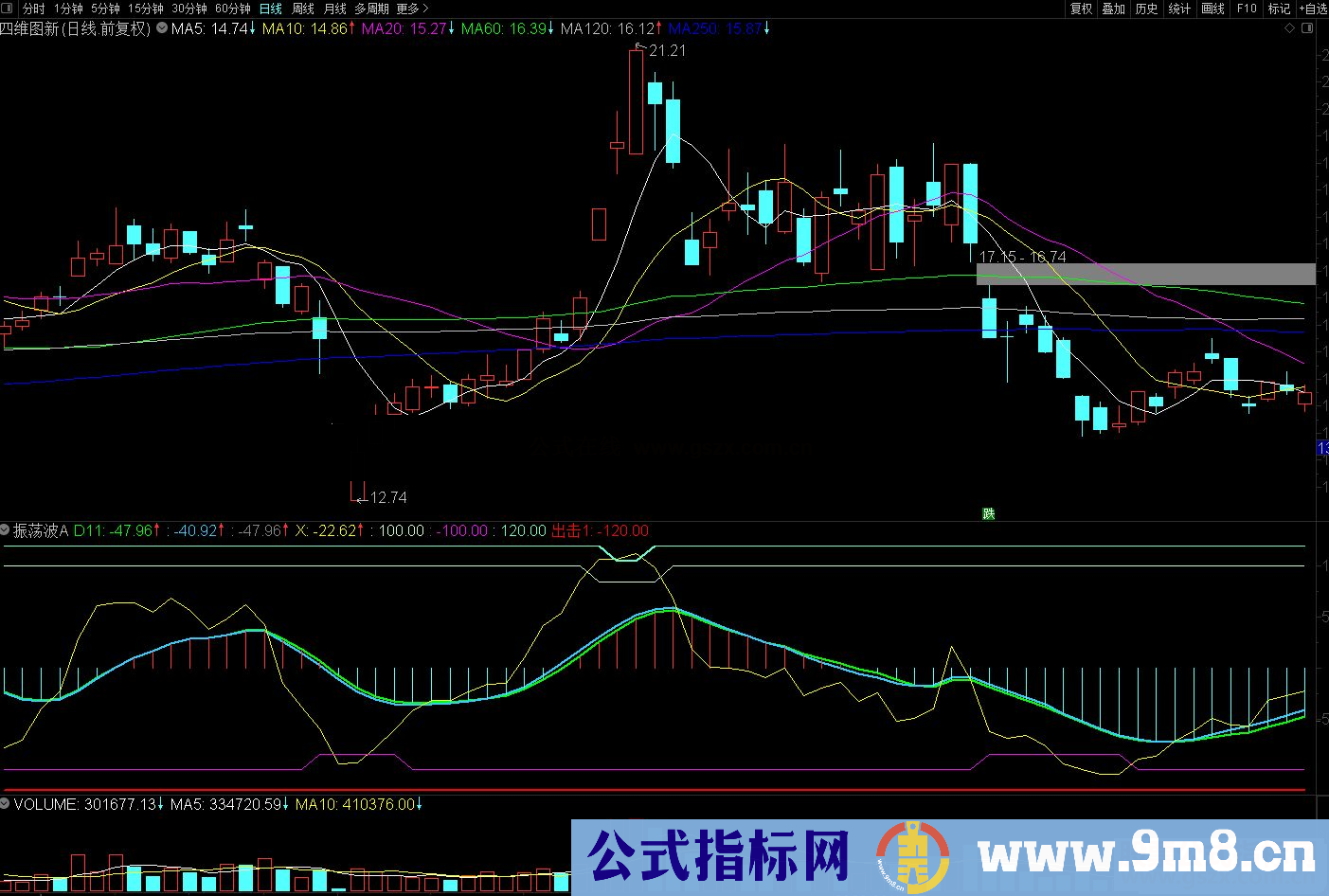Select the 分时 intraday tab
Screen dimensions: 1329x896
coord(31,9)
